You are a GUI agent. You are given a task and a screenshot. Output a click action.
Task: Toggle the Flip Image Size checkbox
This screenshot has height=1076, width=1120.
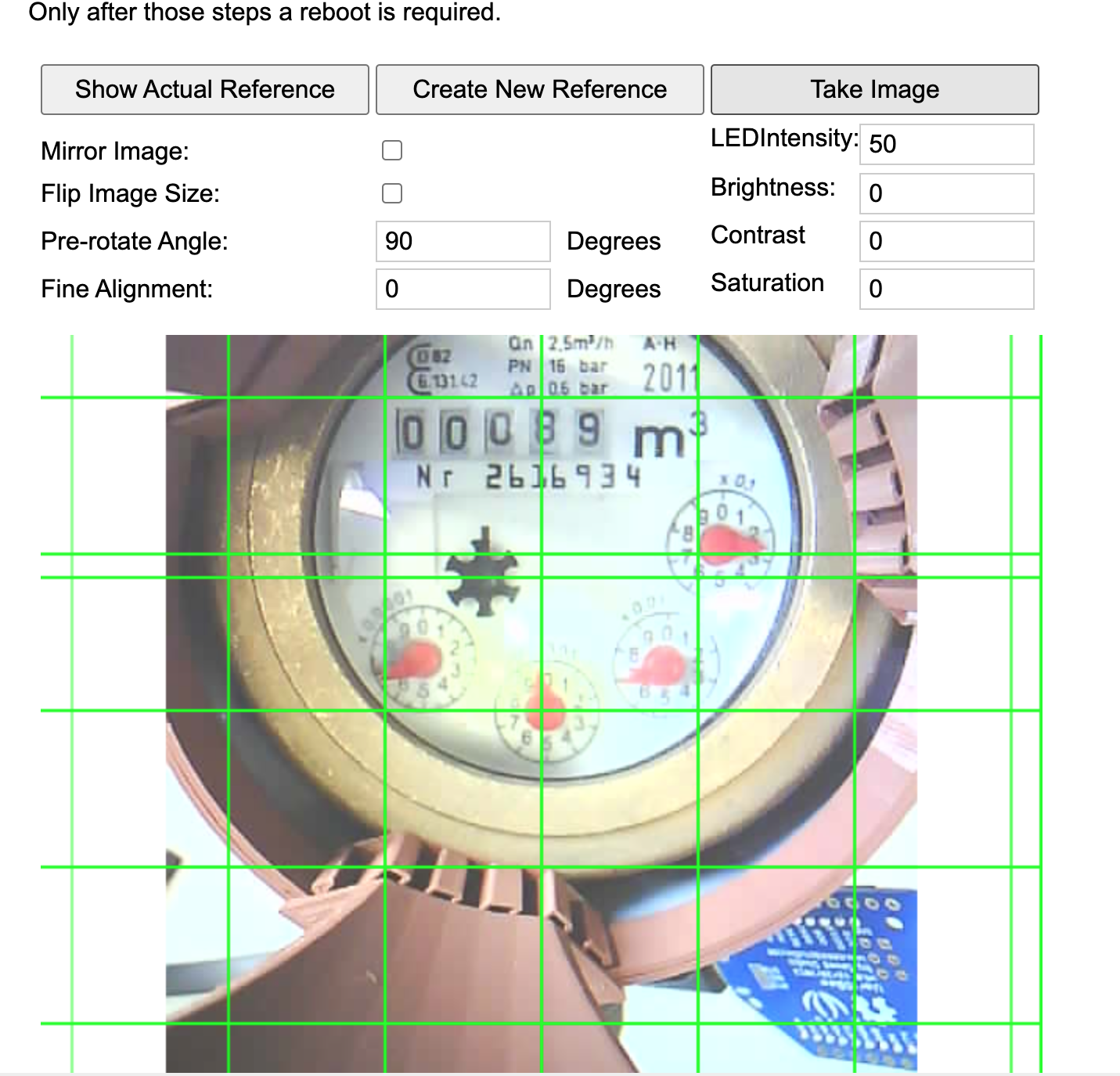coord(392,193)
